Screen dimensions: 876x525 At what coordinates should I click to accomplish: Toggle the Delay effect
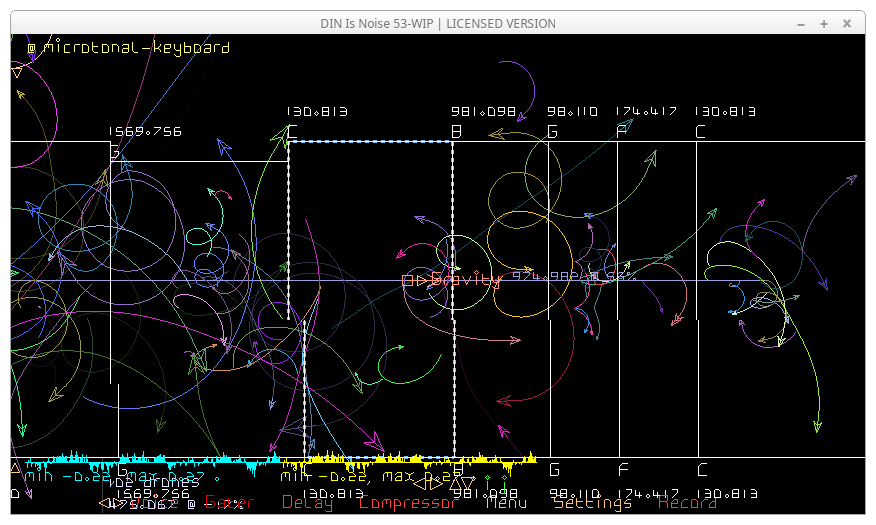307,502
